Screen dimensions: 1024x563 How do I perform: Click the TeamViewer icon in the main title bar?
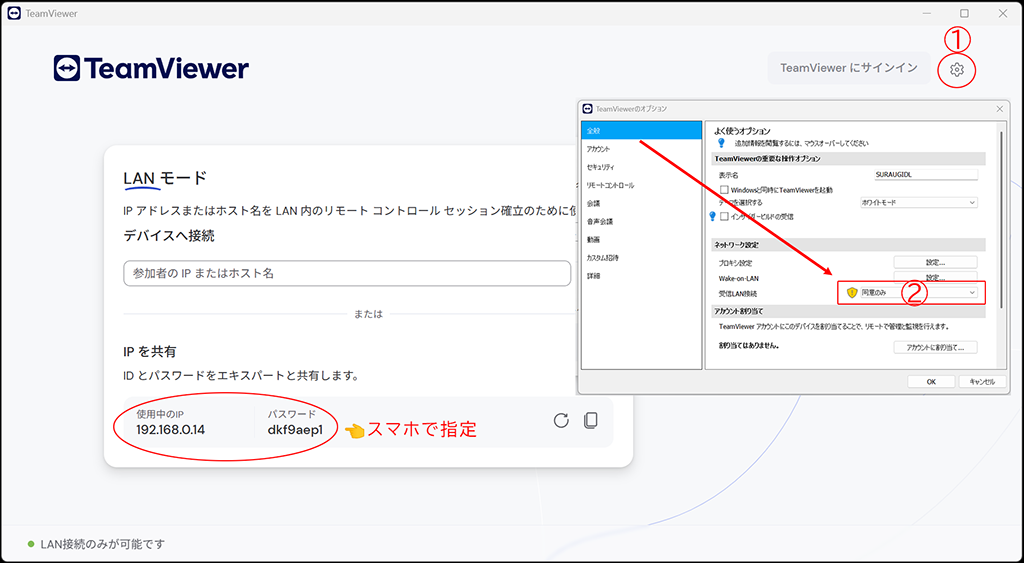13,13
